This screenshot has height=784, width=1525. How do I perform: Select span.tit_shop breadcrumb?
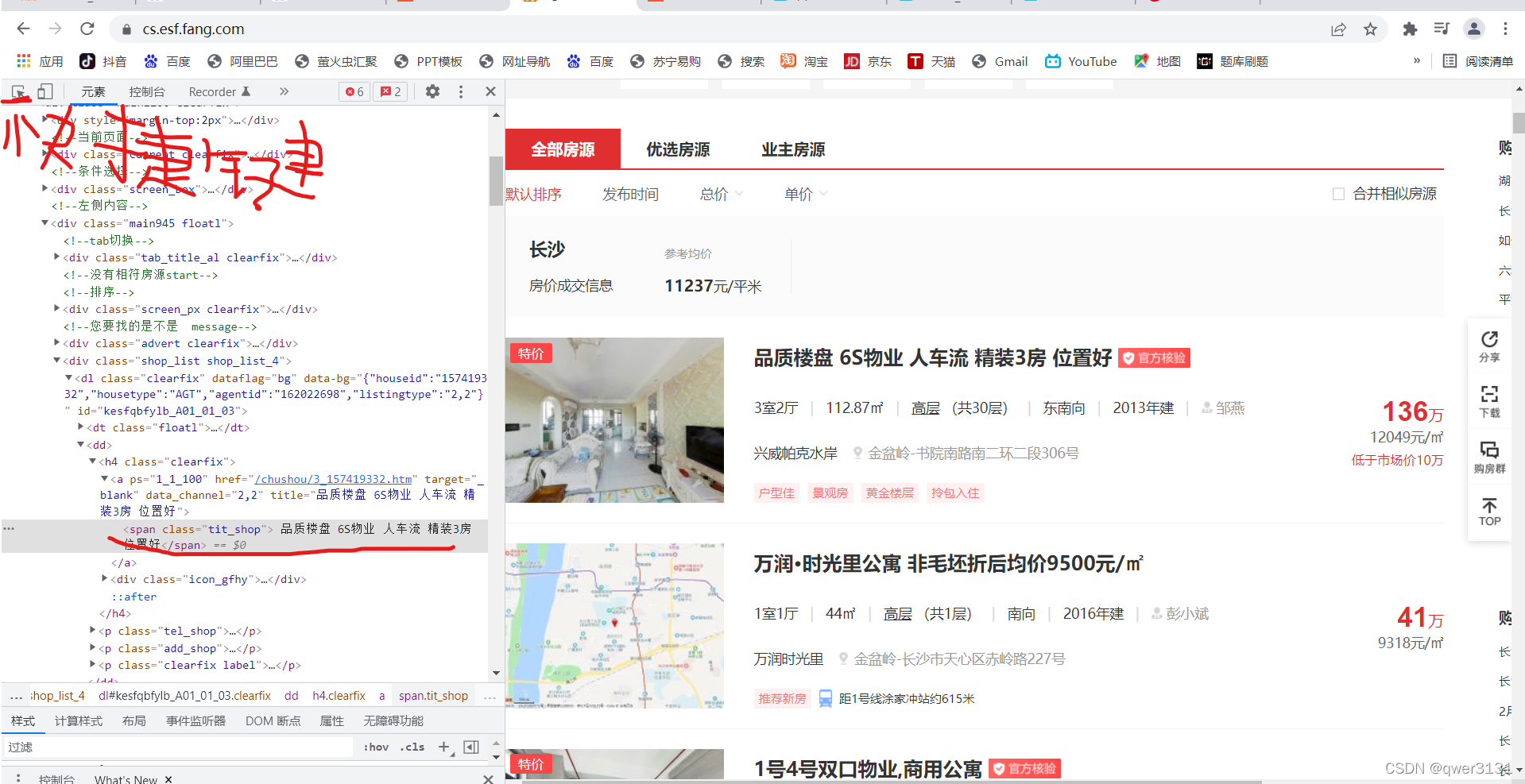point(433,696)
